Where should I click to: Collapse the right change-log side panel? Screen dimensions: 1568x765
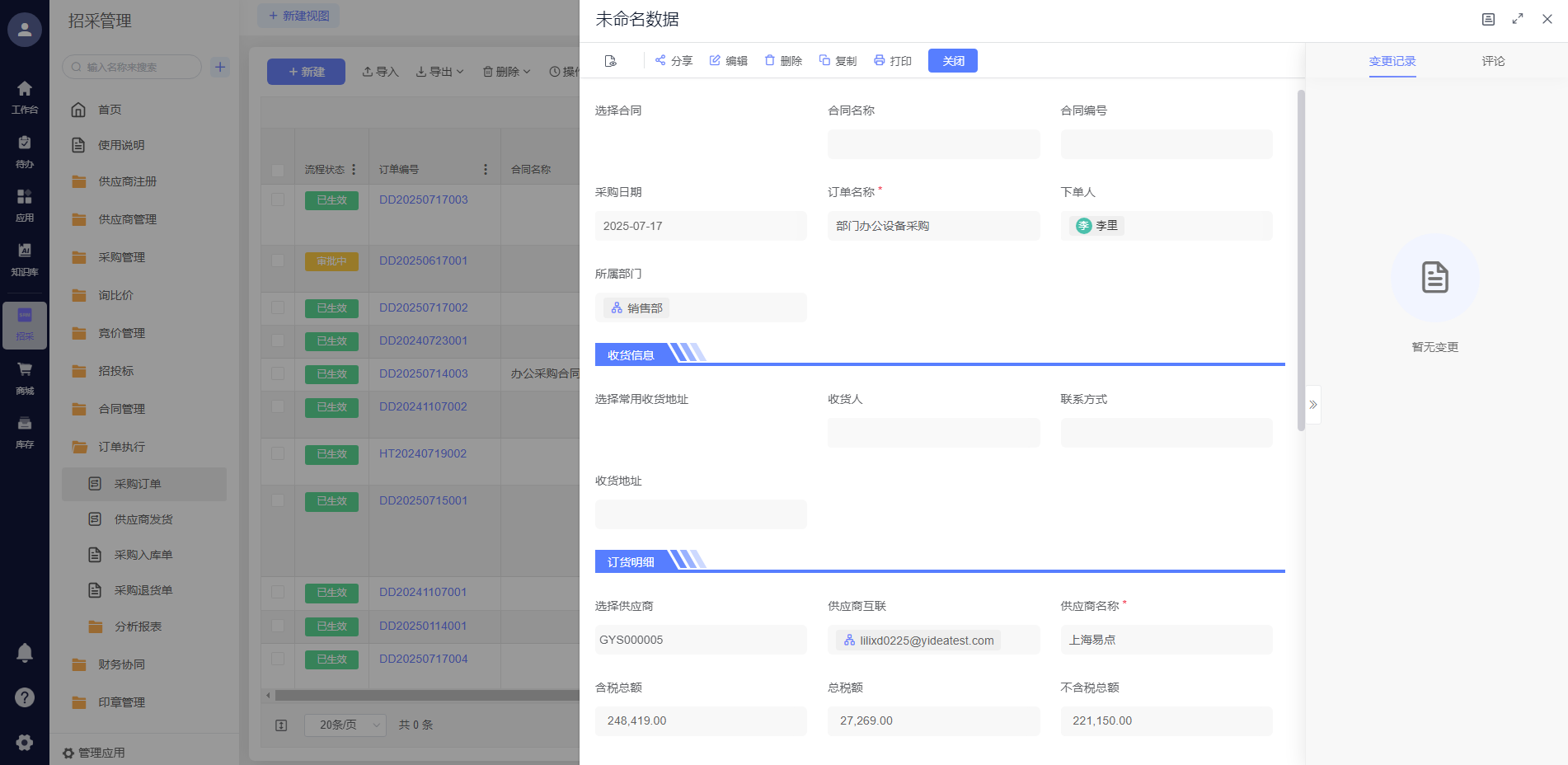(x=1313, y=405)
